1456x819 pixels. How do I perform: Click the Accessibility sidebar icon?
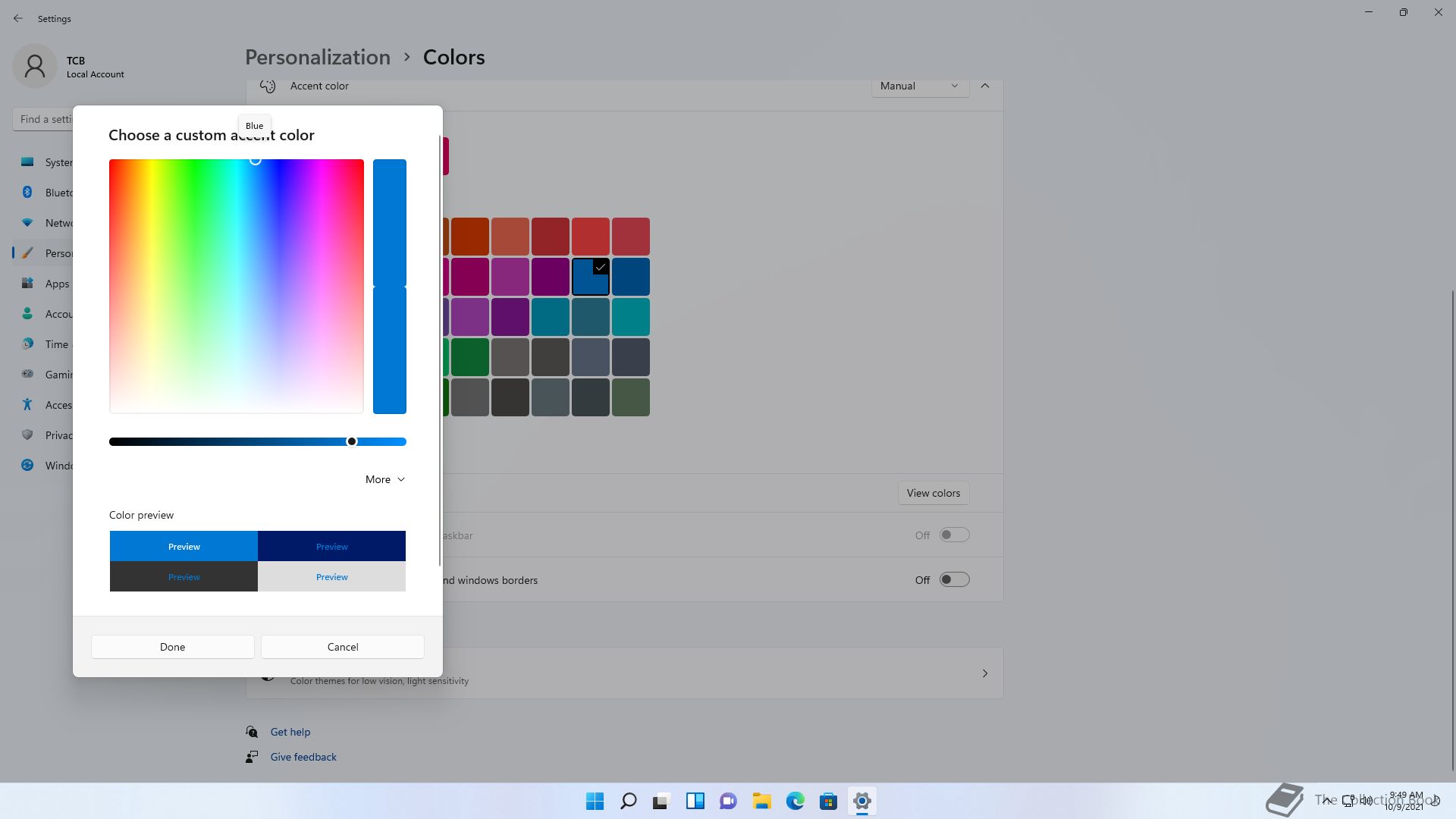click(x=27, y=405)
